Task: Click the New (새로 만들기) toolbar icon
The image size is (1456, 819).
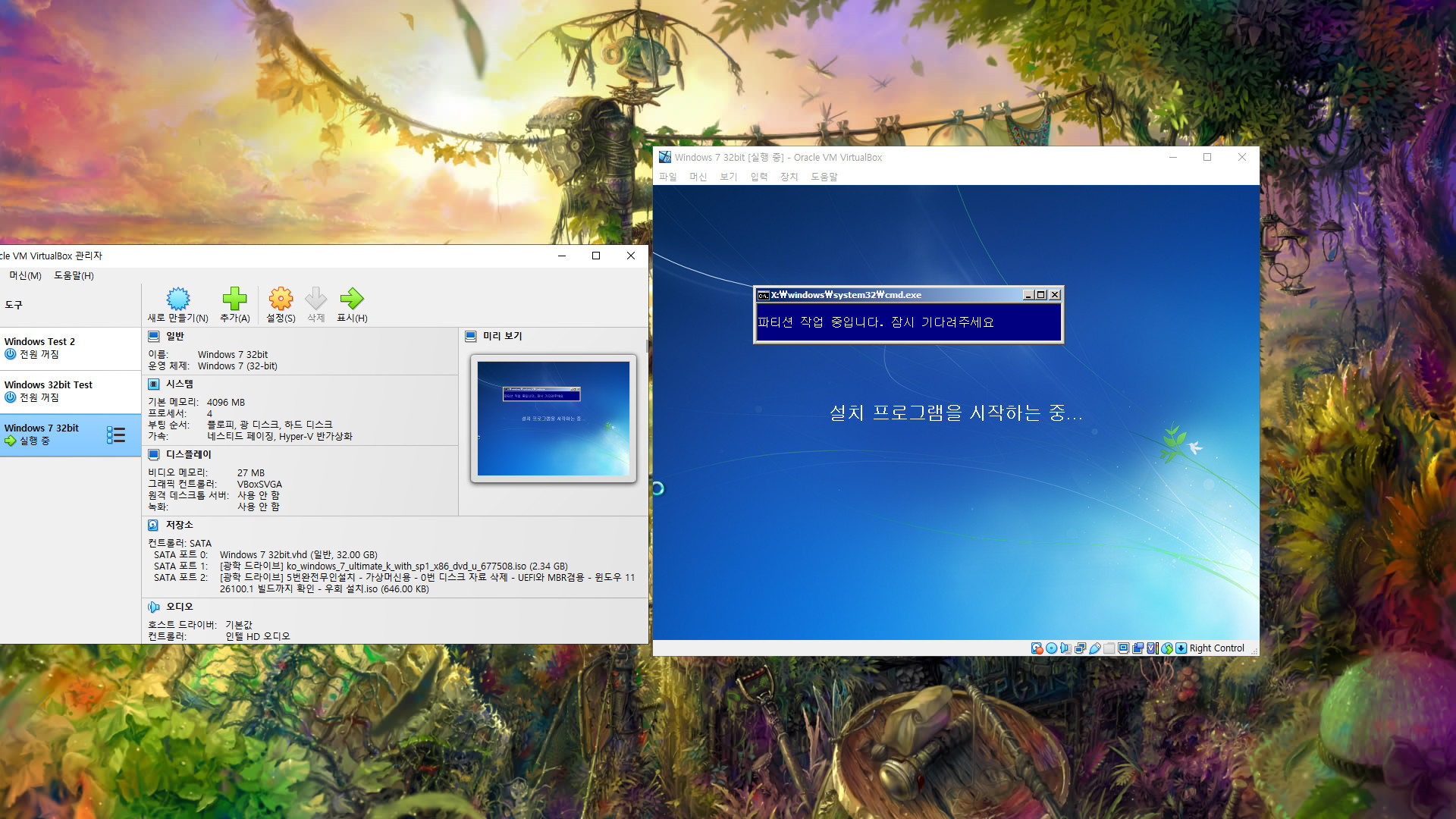Action: coord(178,298)
